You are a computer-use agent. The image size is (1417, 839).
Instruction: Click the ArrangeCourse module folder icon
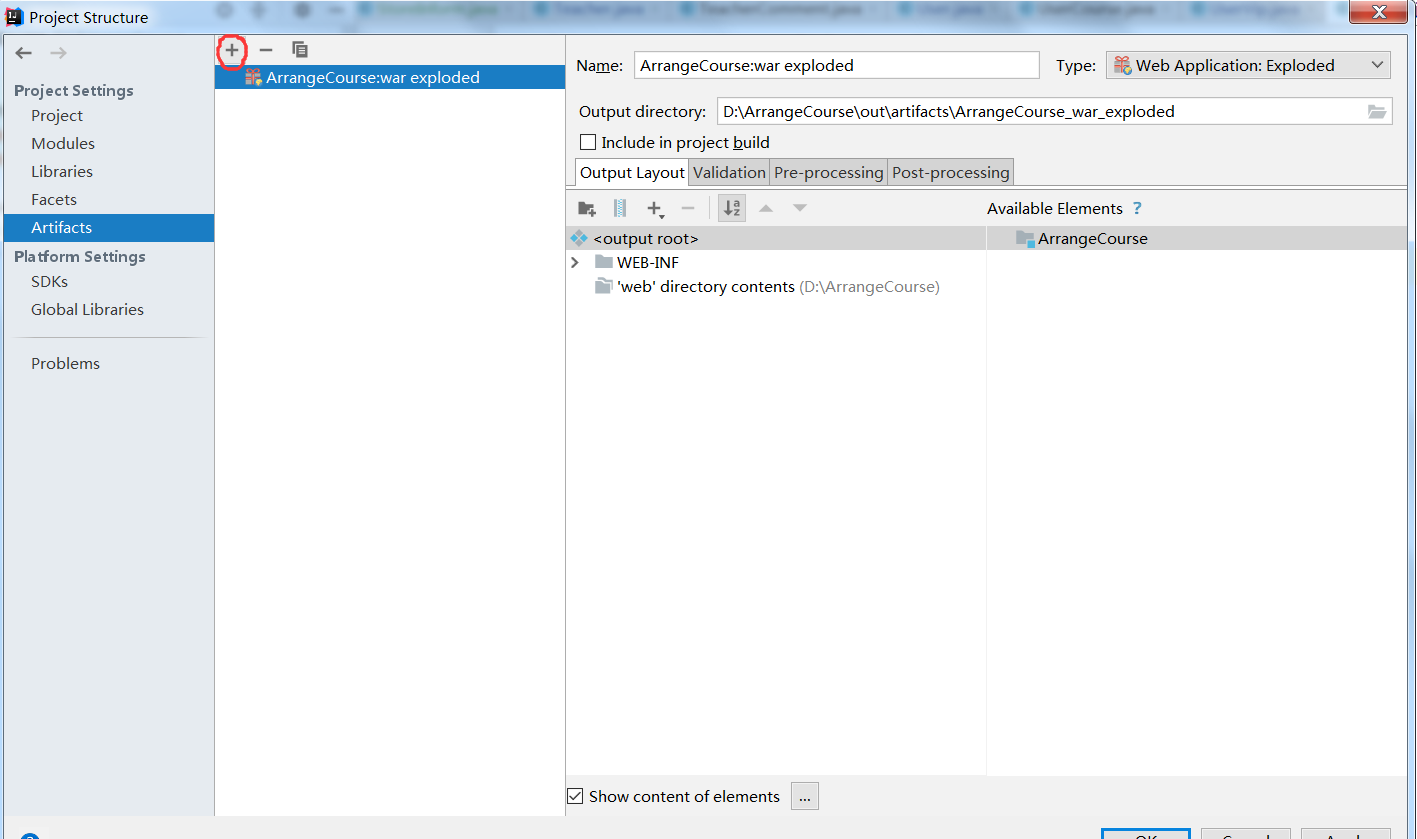click(1025, 238)
